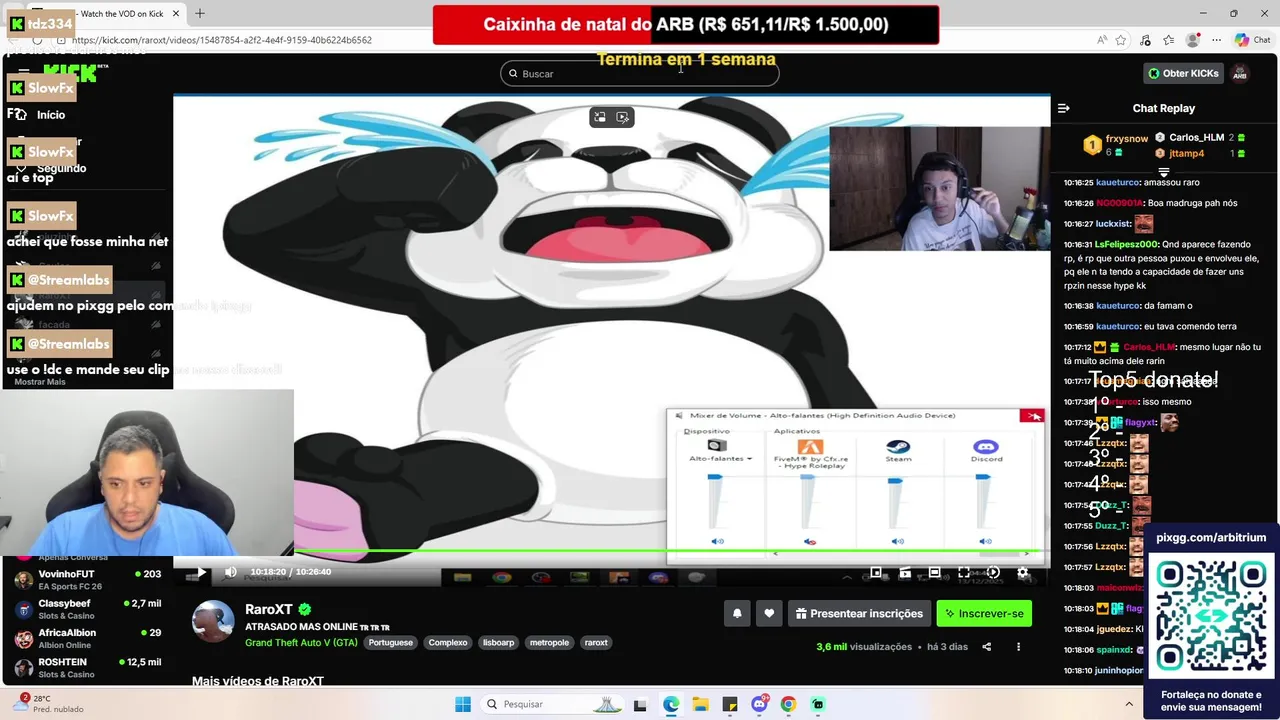Click the Carlos_HLM leaderboard entry
Viewport: 1280px width, 720px height.
tap(1200, 137)
